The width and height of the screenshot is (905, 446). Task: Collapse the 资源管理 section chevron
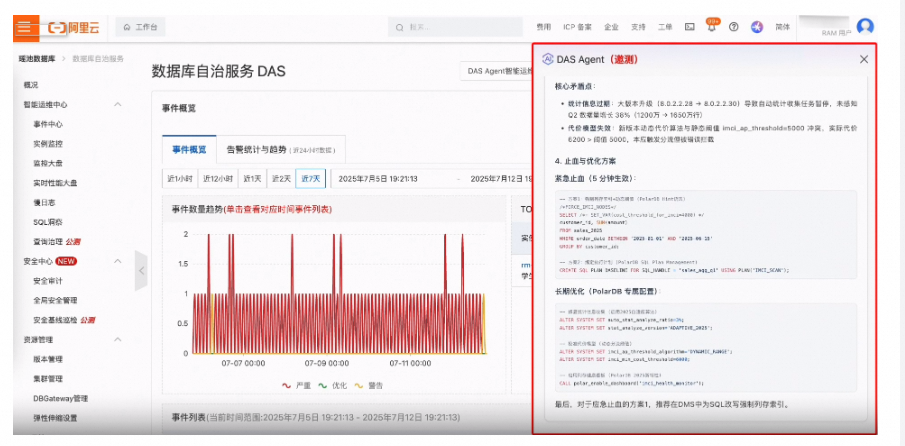point(118,340)
